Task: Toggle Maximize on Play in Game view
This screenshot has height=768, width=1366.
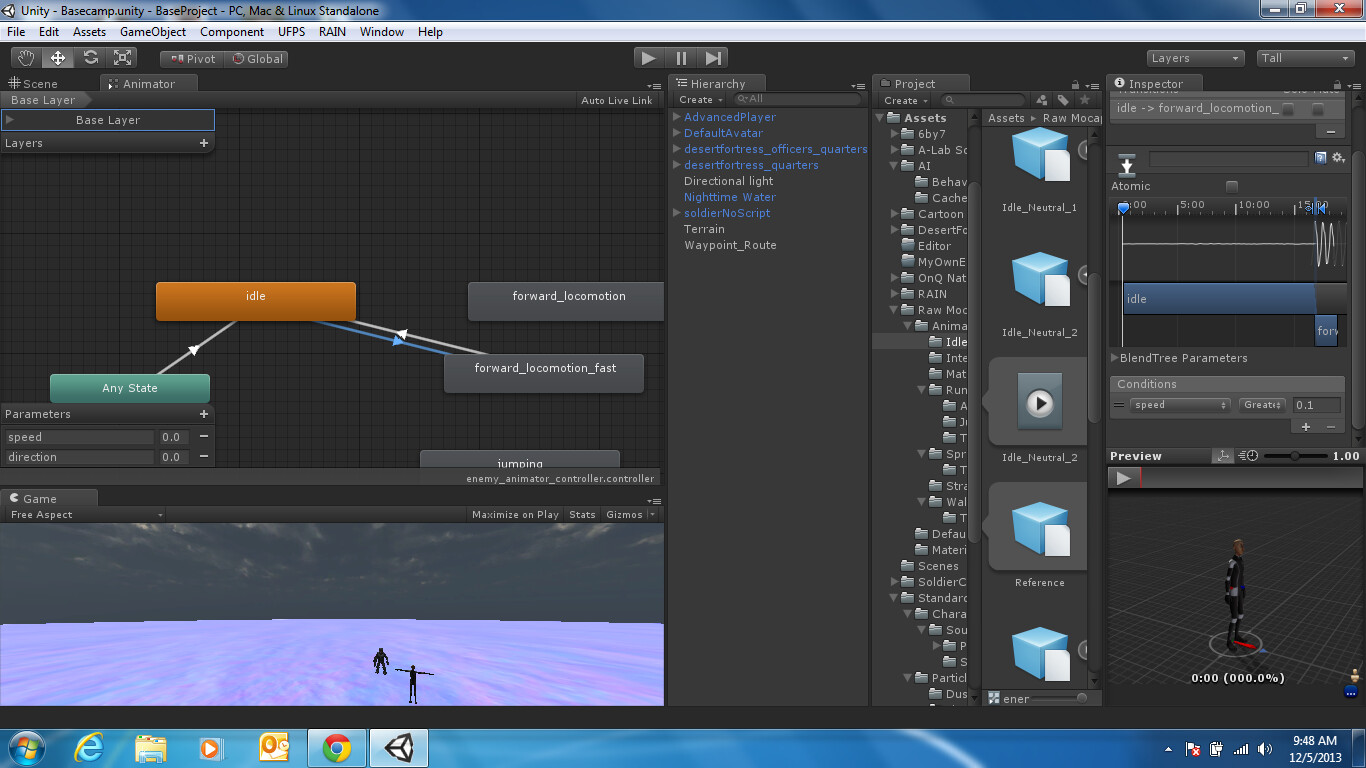Action: pyautogui.click(x=517, y=513)
